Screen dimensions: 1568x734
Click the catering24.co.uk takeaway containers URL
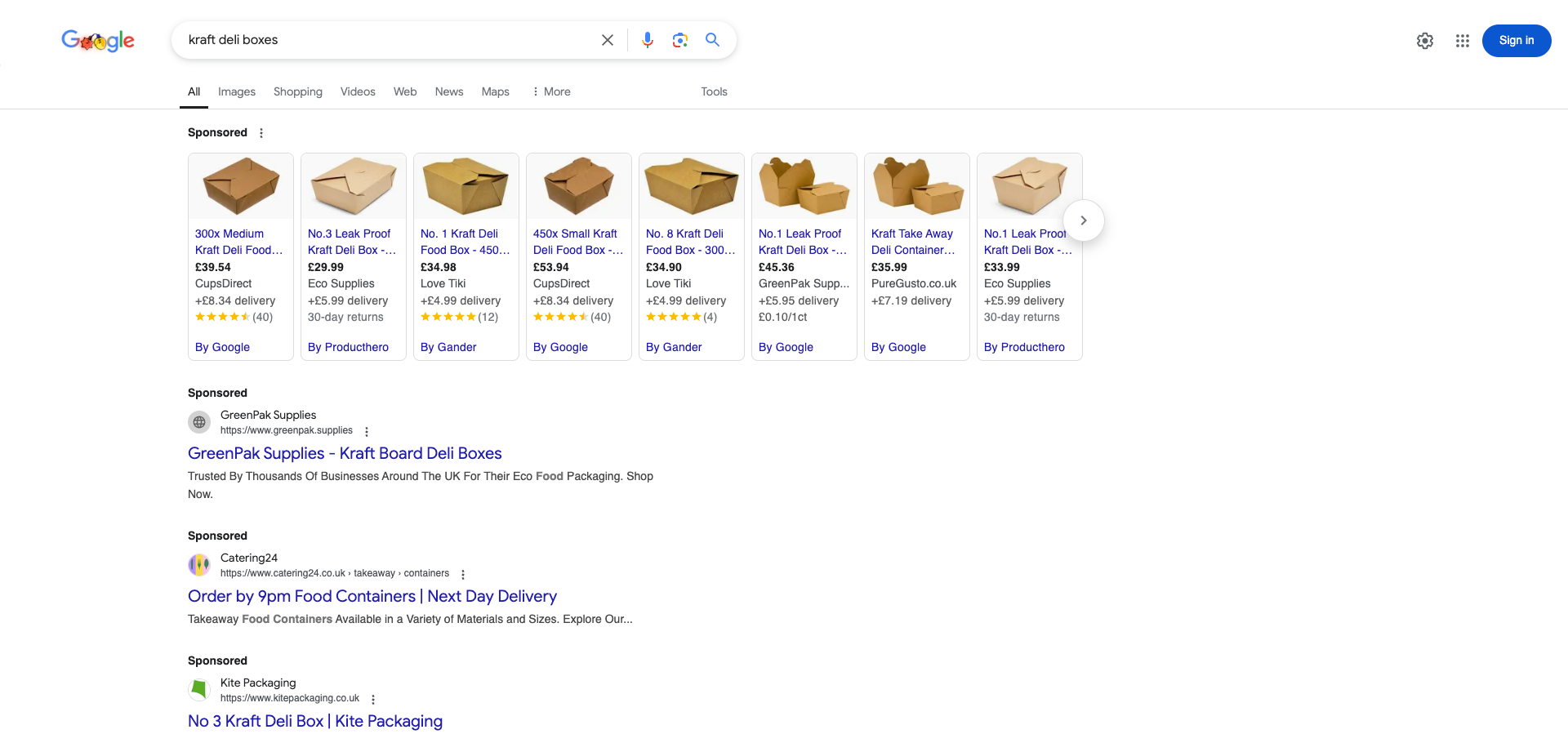(335, 573)
